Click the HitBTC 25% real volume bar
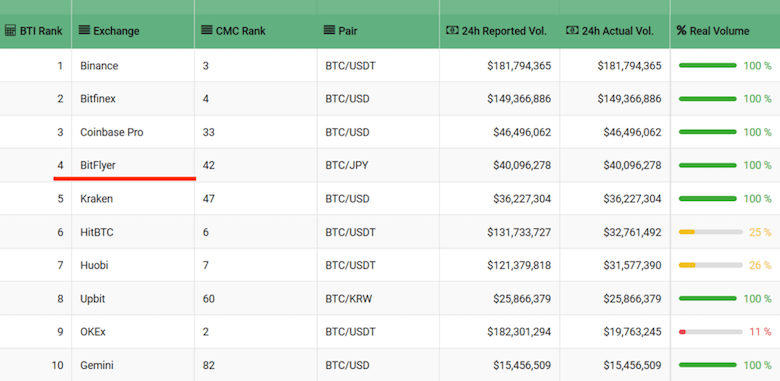 (x=710, y=232)
